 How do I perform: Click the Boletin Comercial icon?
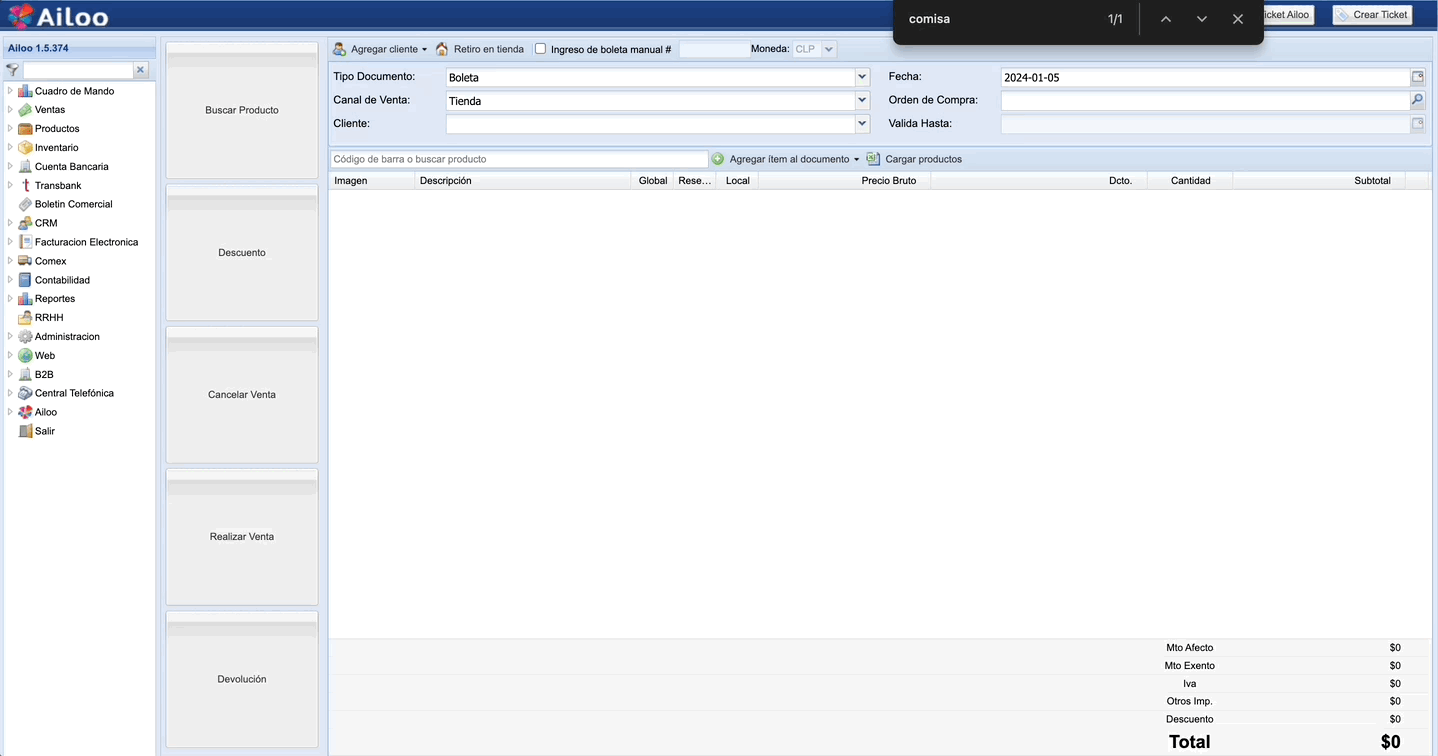pyautogui.click(x=25, y=204)
